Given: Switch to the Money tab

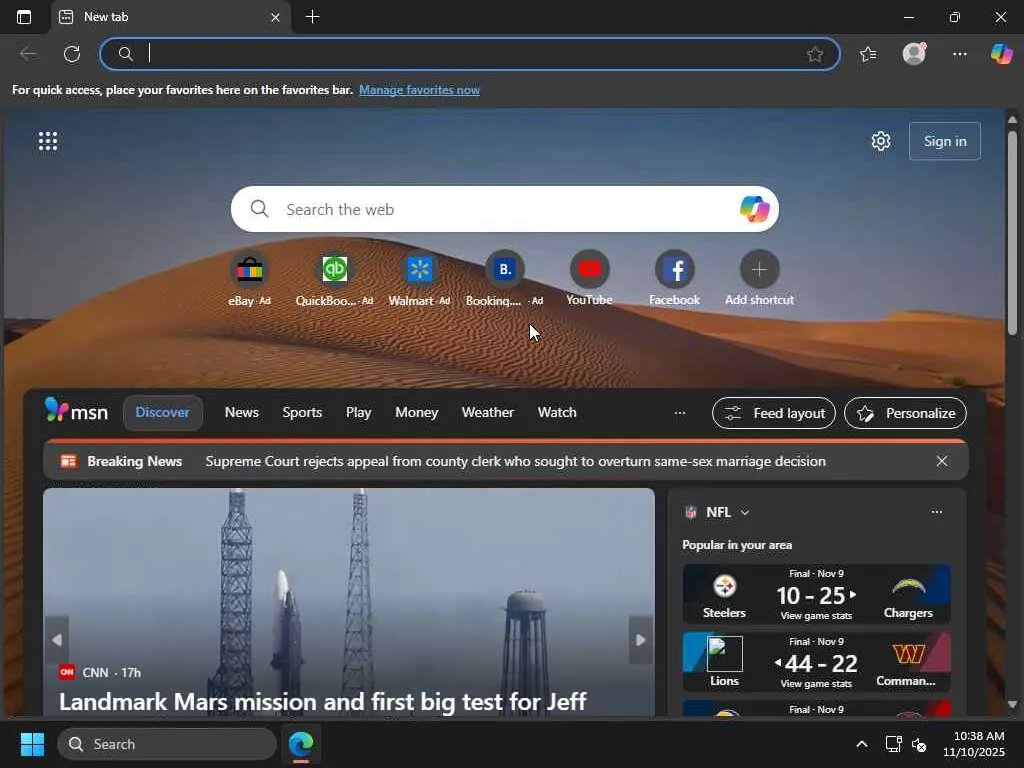Looking at the screenshot, I should pos(417,413).
